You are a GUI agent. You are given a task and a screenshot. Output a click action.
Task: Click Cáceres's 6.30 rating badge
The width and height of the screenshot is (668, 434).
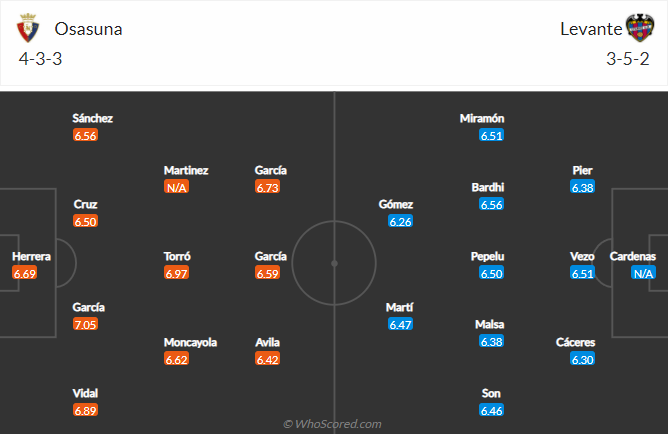(x=582, y=359)
